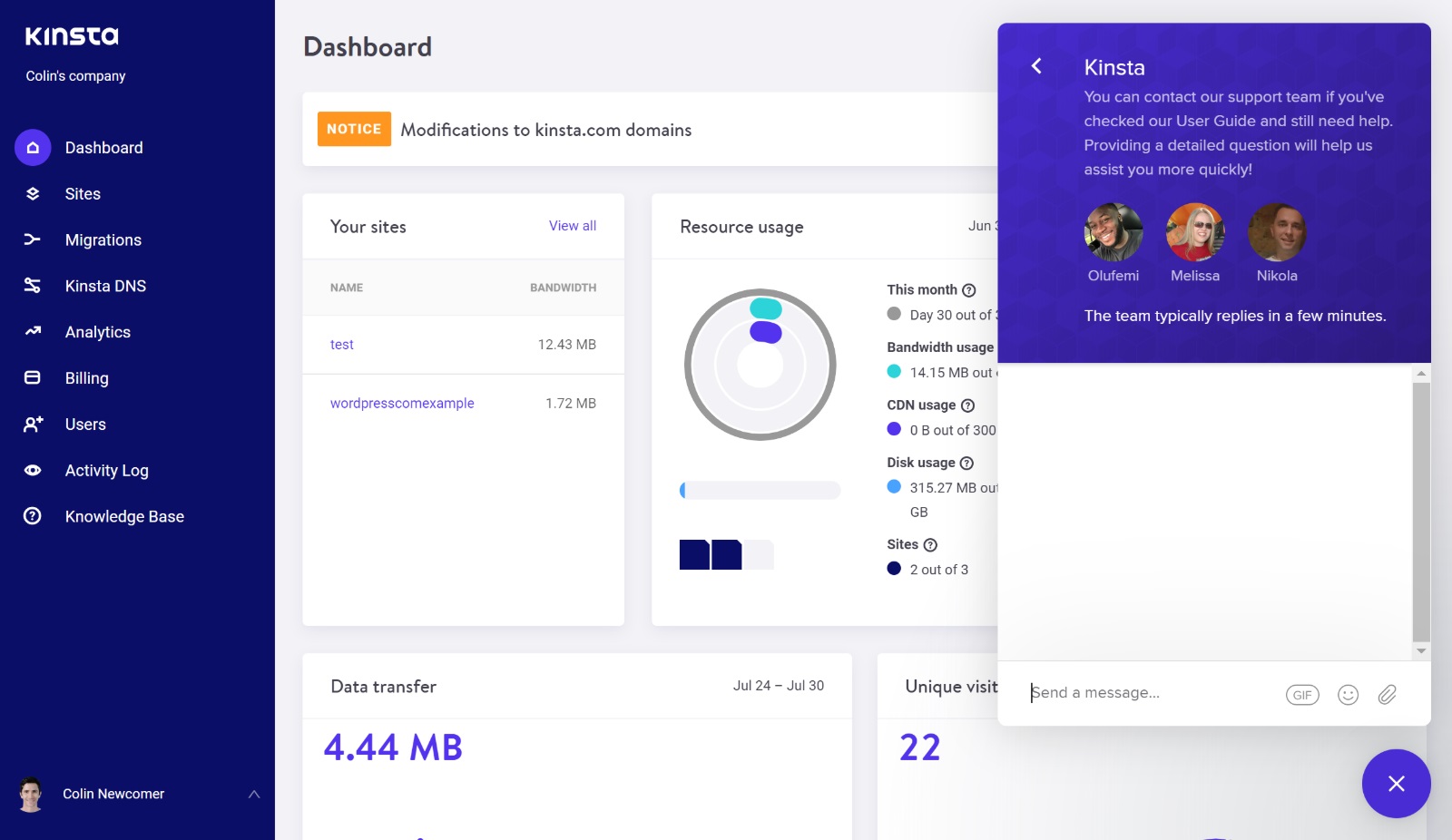Click chat scrollbar down arrow
Screen dimensions: 1452x840
[1421, 650]
